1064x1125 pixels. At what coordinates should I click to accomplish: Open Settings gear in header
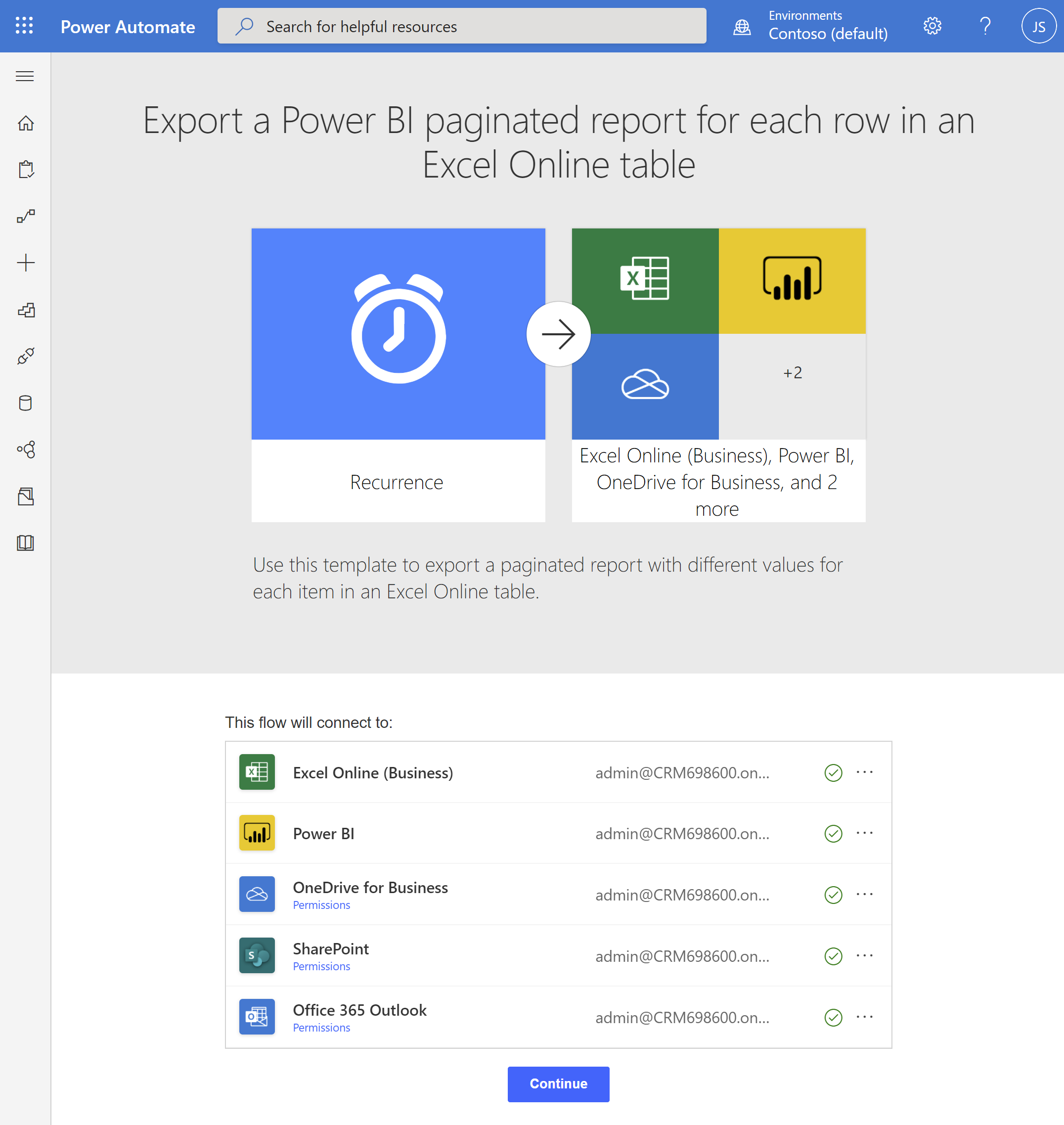932,26
